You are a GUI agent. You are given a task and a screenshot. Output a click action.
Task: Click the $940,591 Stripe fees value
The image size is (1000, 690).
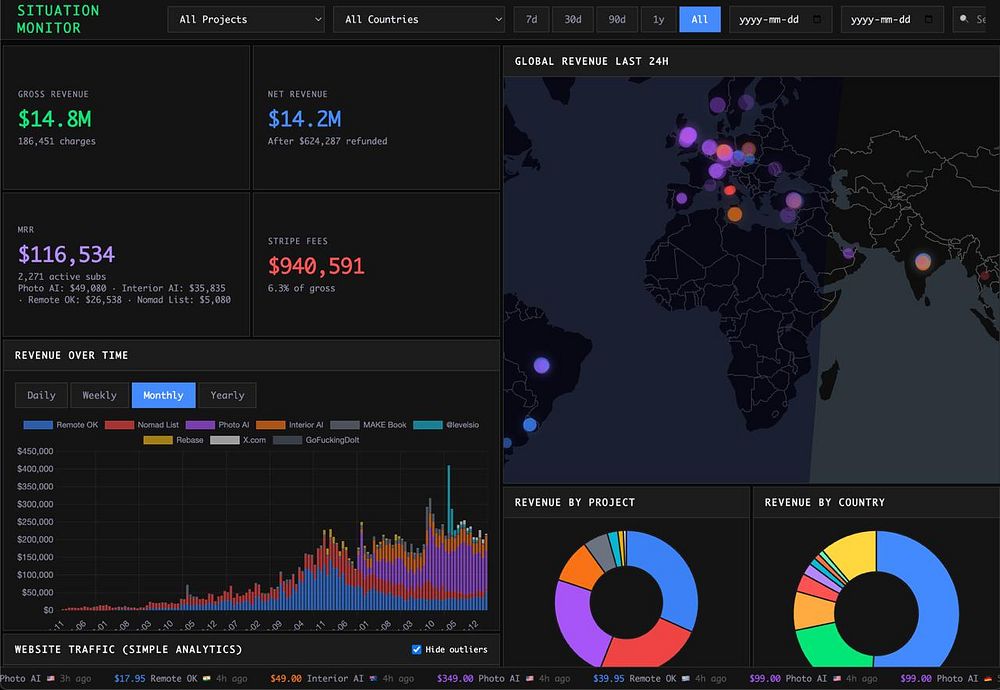316,266
